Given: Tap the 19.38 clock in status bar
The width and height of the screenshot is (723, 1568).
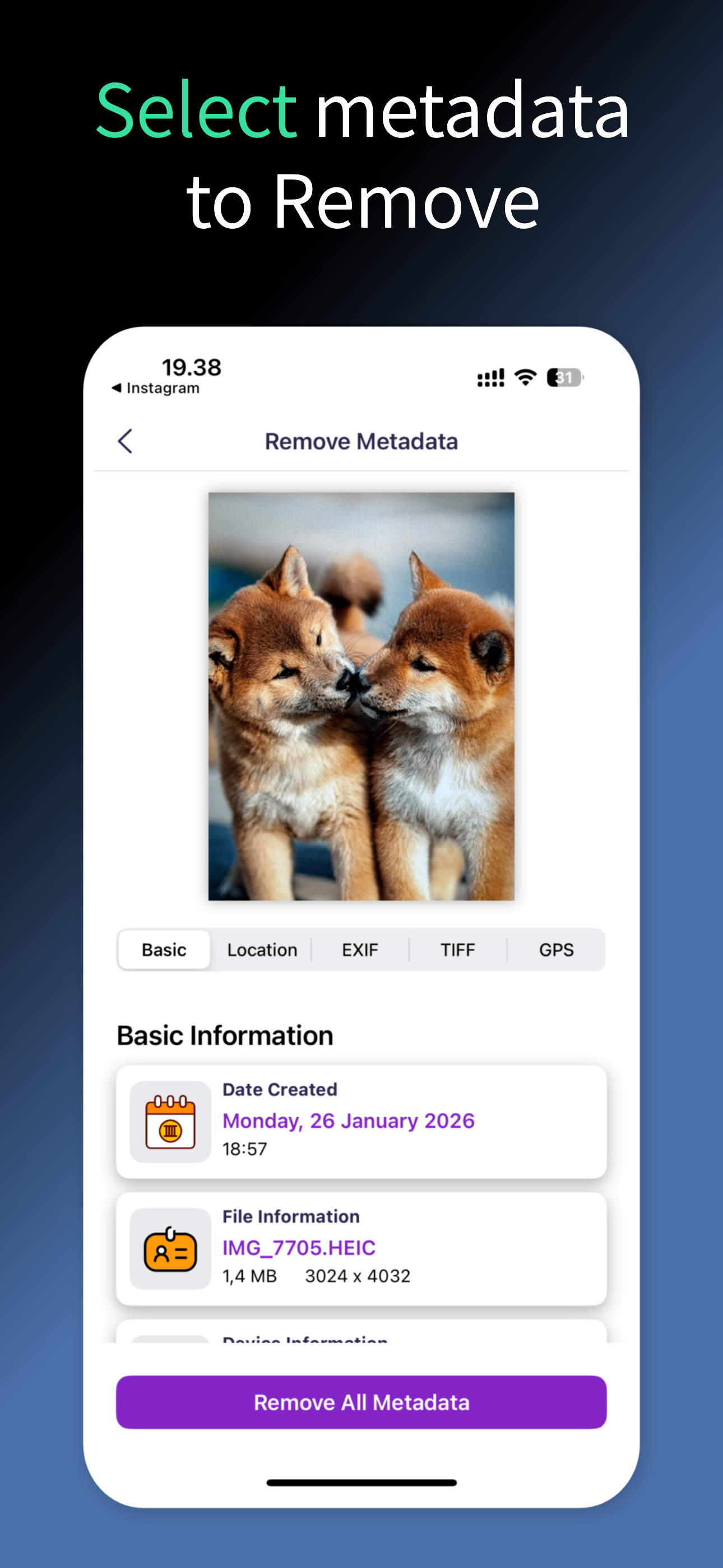Looking at the screenshot, I should pyautogui.click(x=192, y=367).
